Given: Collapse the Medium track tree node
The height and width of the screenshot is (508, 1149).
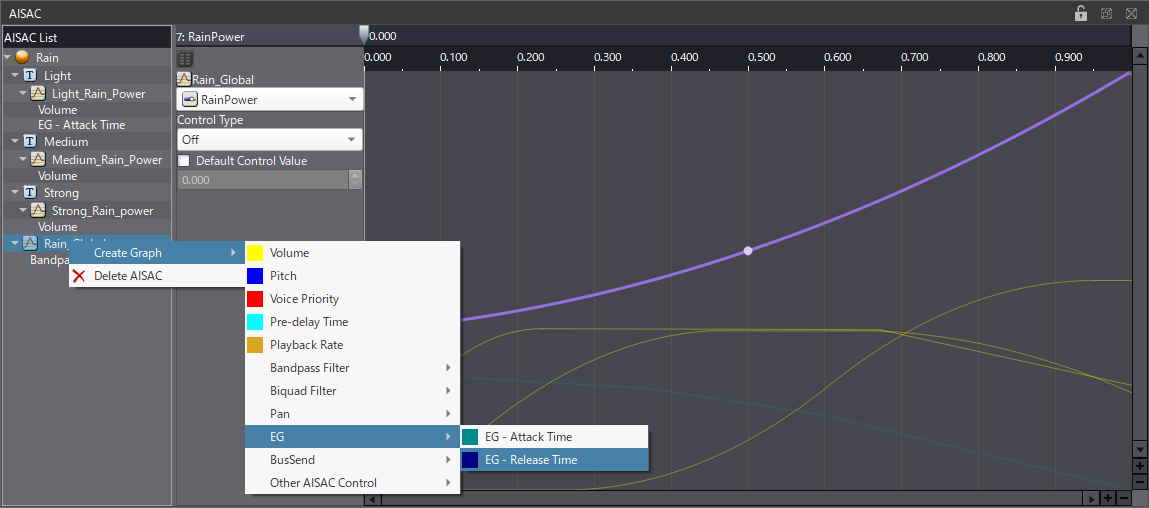Looking at the screenshot, I should tap(15, 142).
